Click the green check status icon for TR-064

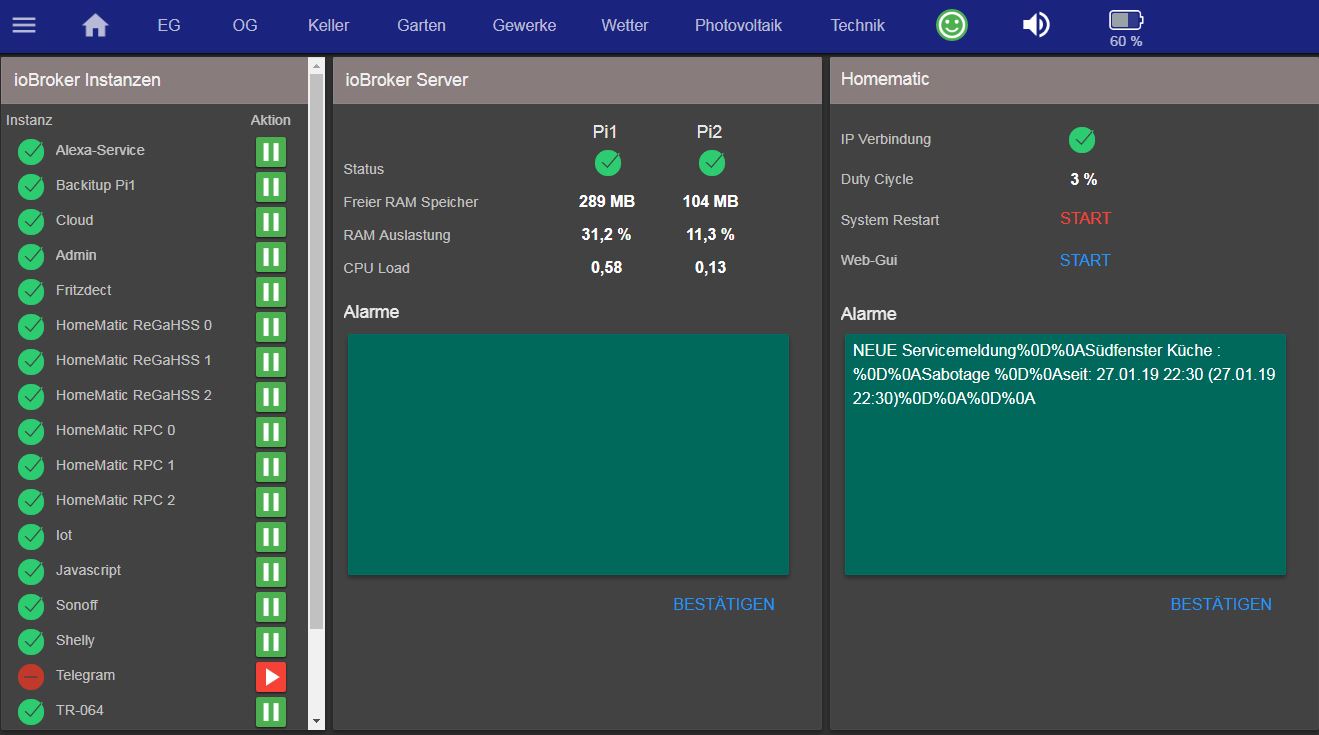pos(31,712)
